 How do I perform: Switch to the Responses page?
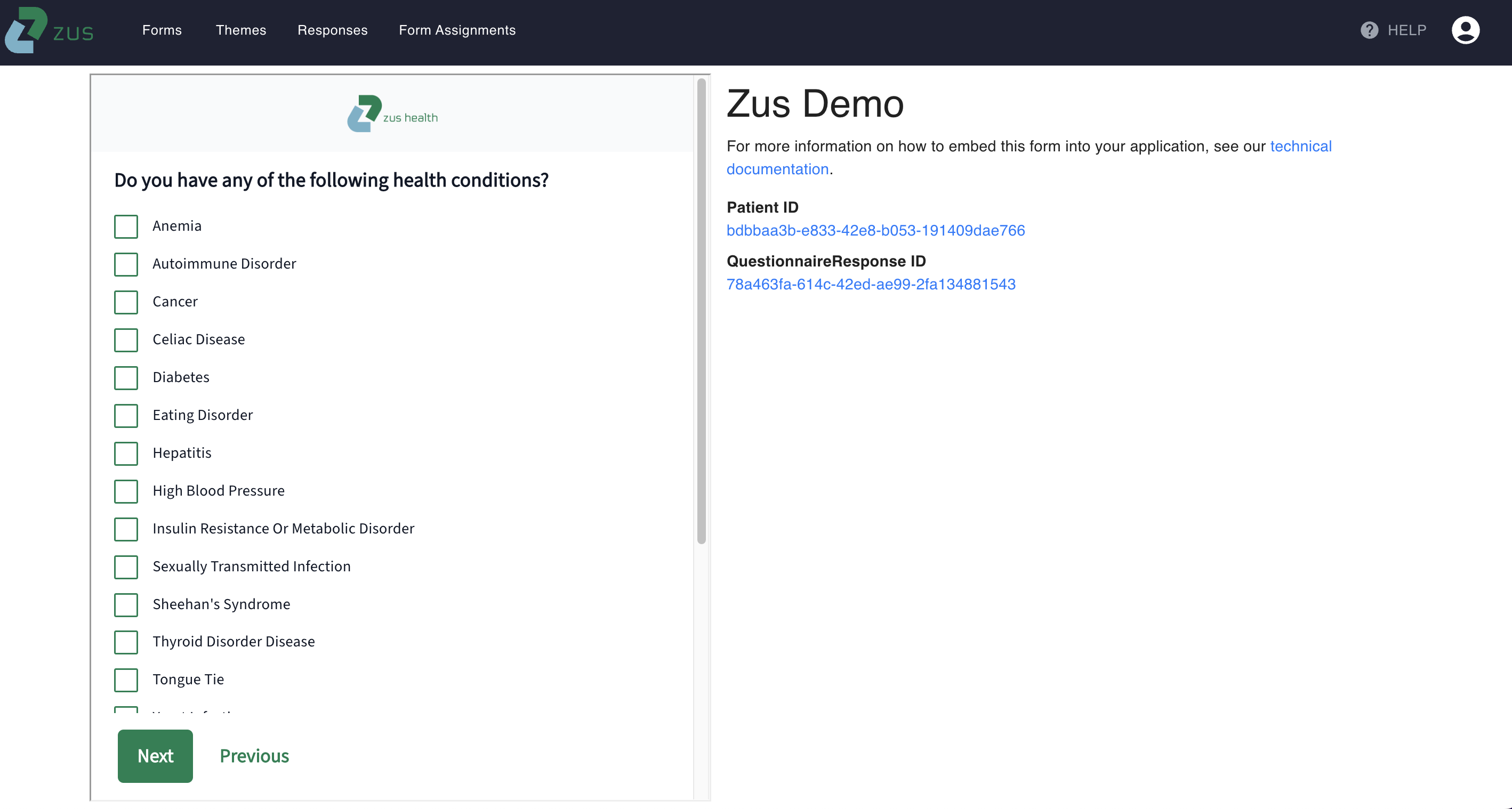[332, 30]
